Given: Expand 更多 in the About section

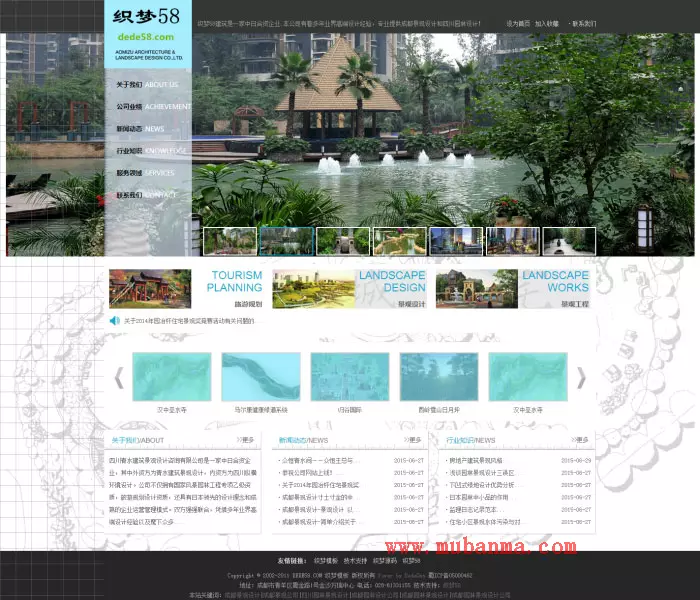Looking at the screenshot, I should [x=245, y=439].
